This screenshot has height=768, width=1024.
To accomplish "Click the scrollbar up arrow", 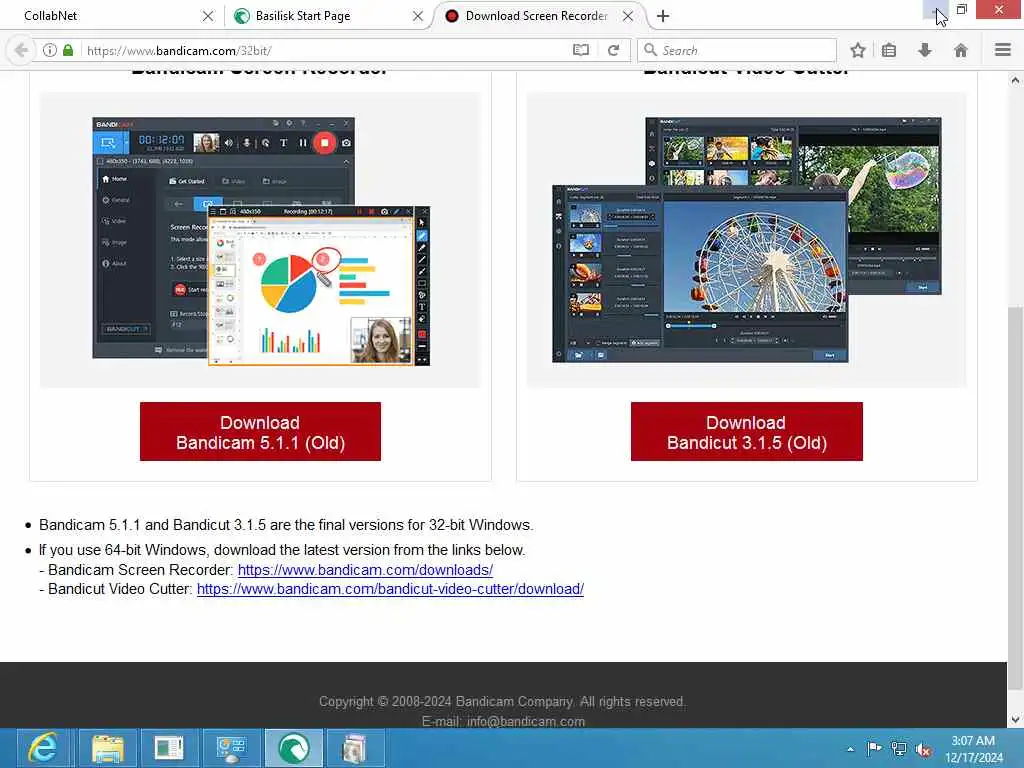I will (1015, 80).
